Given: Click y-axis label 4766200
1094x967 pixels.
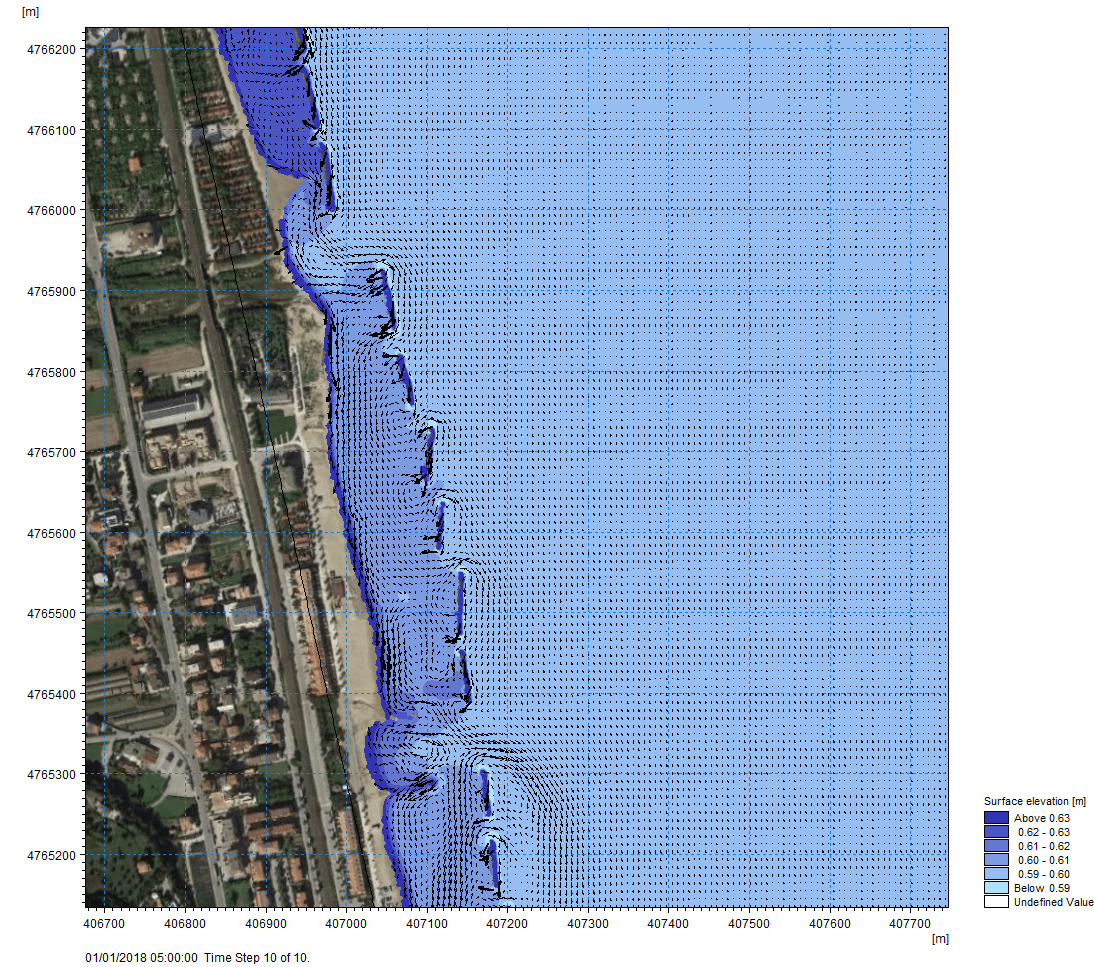Looking at the screenshot, I should tap(51, 50).
